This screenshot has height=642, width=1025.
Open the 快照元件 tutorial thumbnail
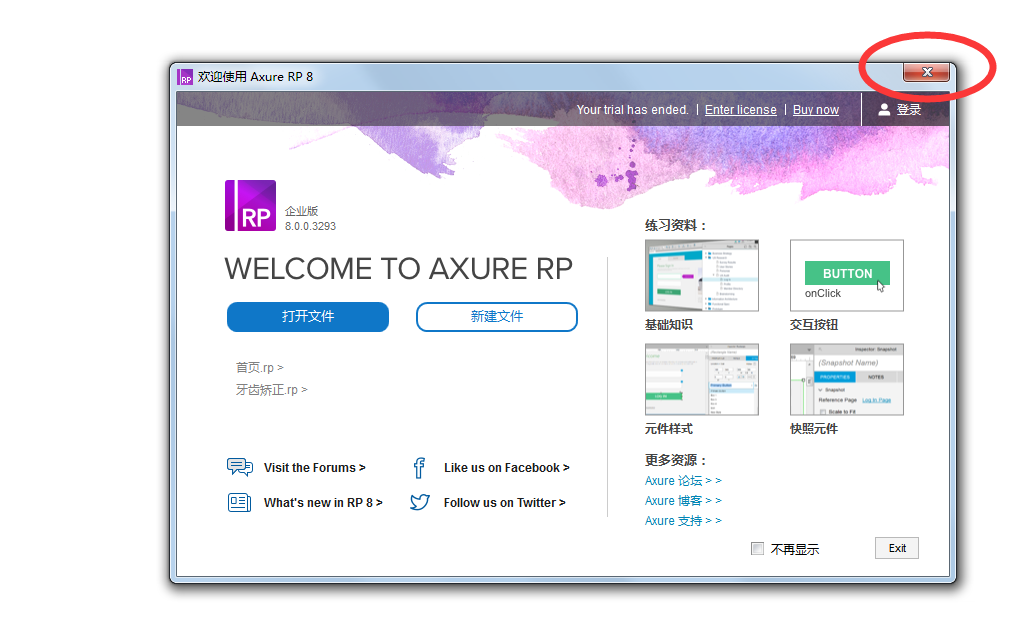847,379
